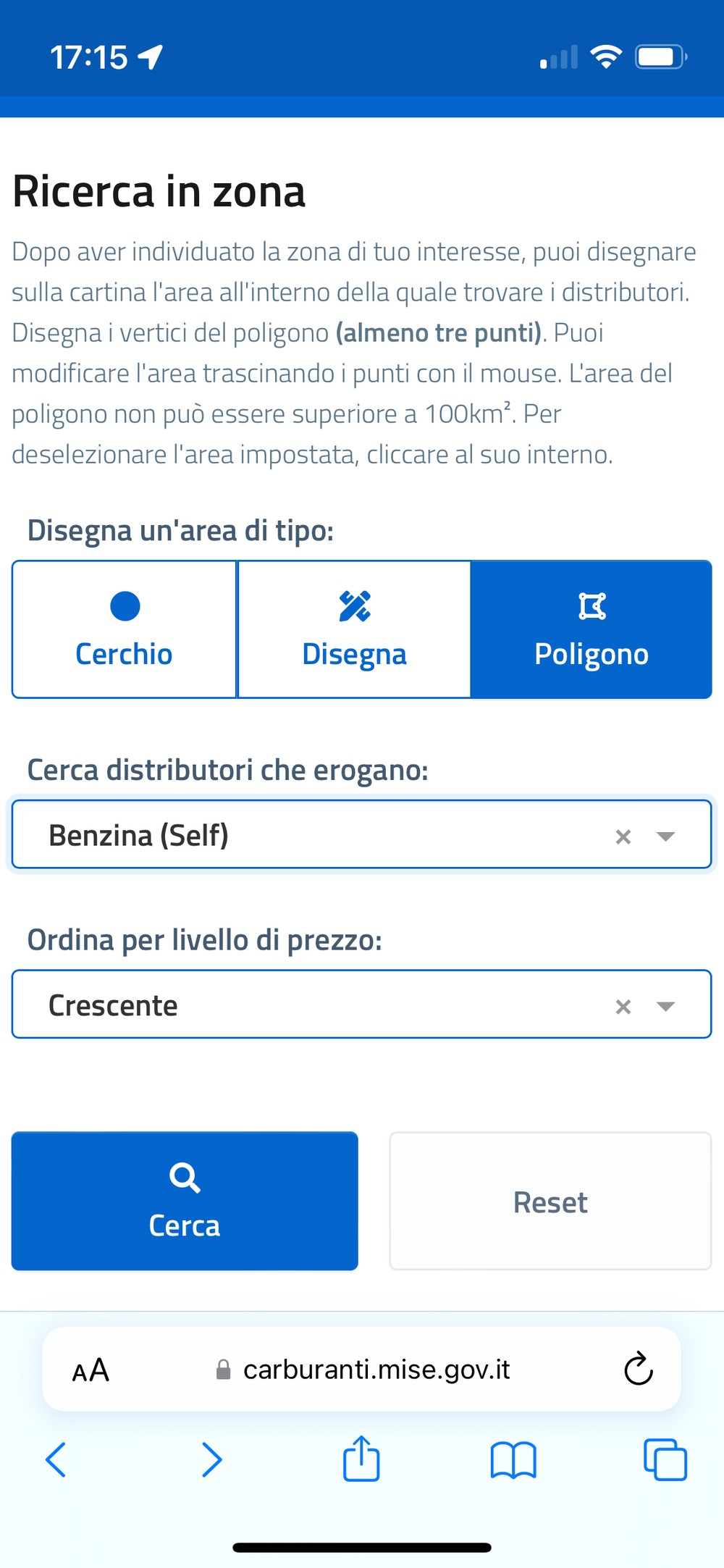724x1568 pixels.
Task: Open the Benzina (Self) combo box
Action: click(361, 834)
